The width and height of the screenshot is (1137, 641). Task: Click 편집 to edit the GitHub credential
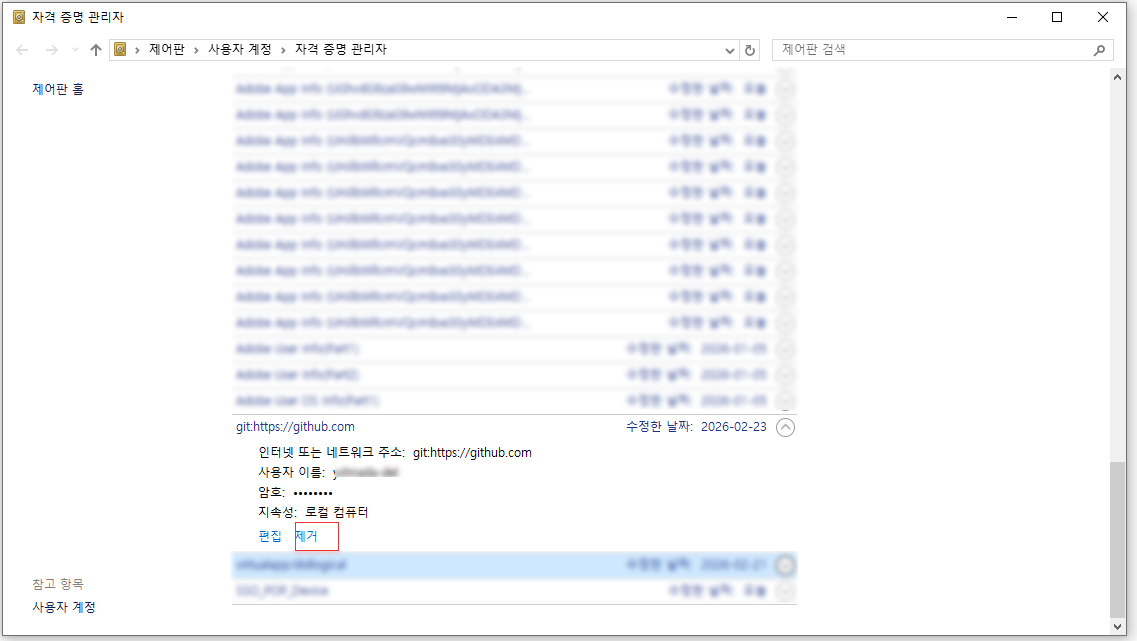pos(270,536)
